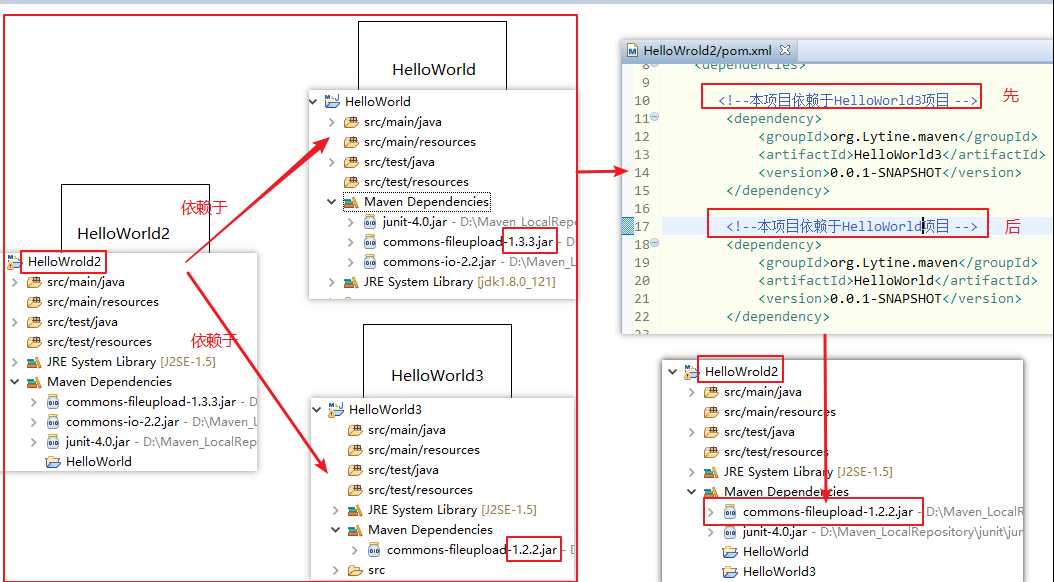Click commons-io-2.2.jar jar icon in HelloWorld project
This screenshot has width=1054, height=582.
click(370, 262)
